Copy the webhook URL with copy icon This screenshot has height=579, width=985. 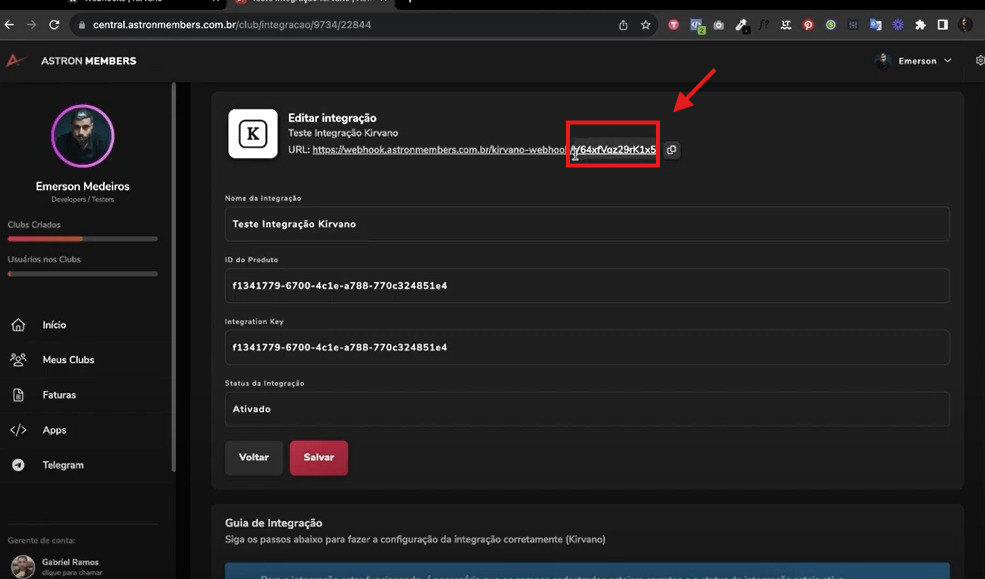pos(672,150)
